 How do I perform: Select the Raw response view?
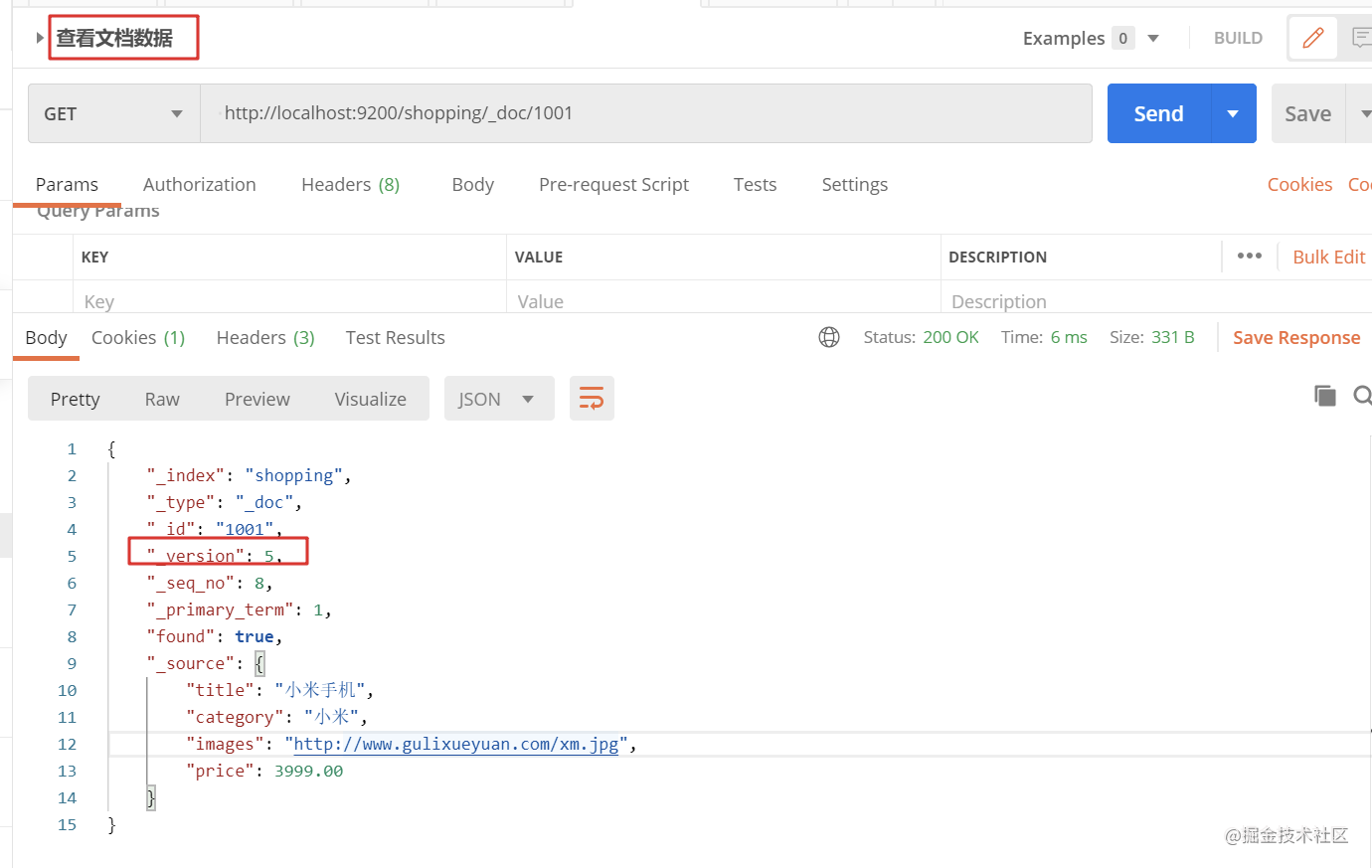coord(162,399)
